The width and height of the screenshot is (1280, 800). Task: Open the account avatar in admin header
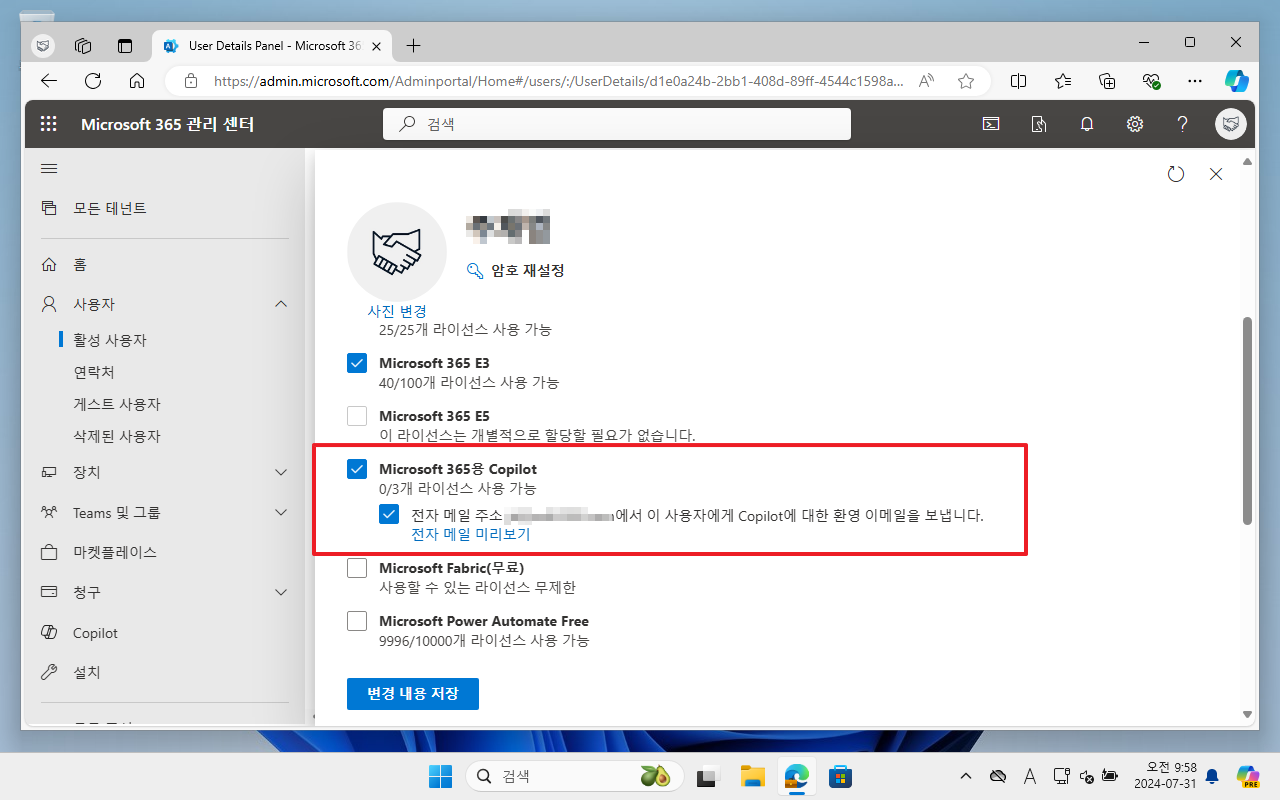pos(1231,124)
